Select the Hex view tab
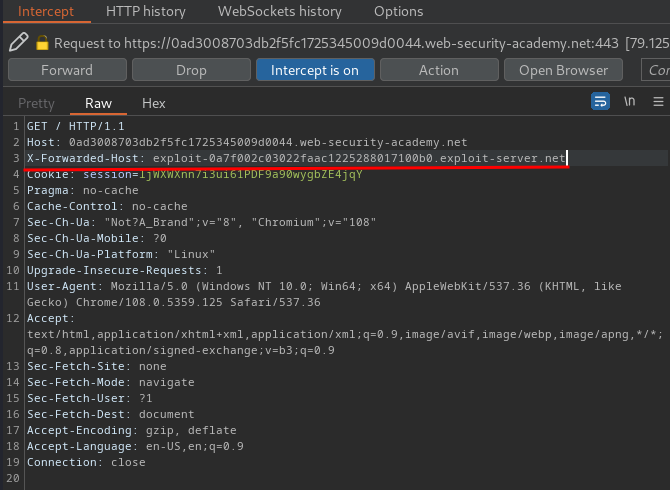 coord(154,103)
